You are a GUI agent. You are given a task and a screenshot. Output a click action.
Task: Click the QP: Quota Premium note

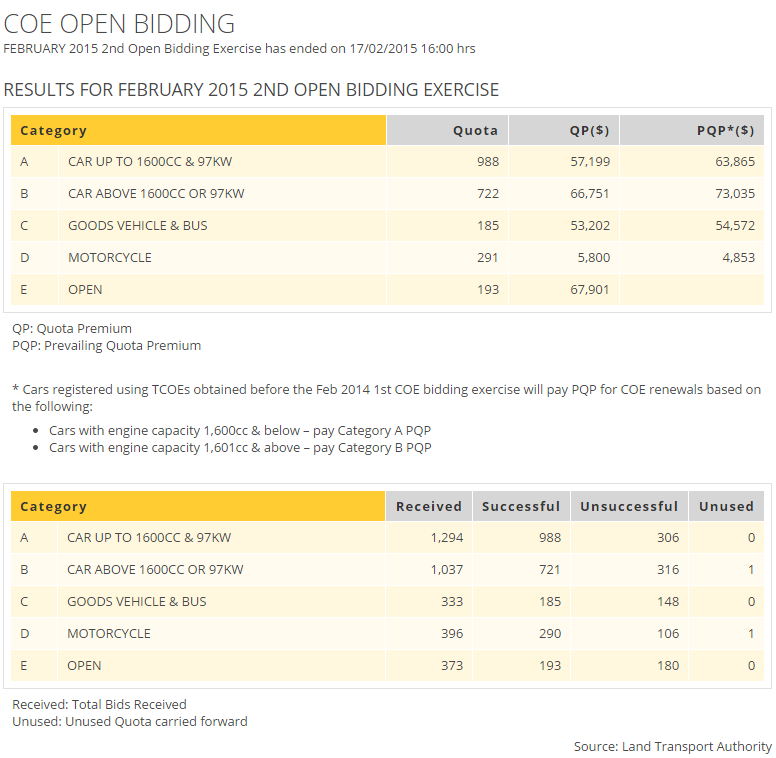(x=72, y=329)
